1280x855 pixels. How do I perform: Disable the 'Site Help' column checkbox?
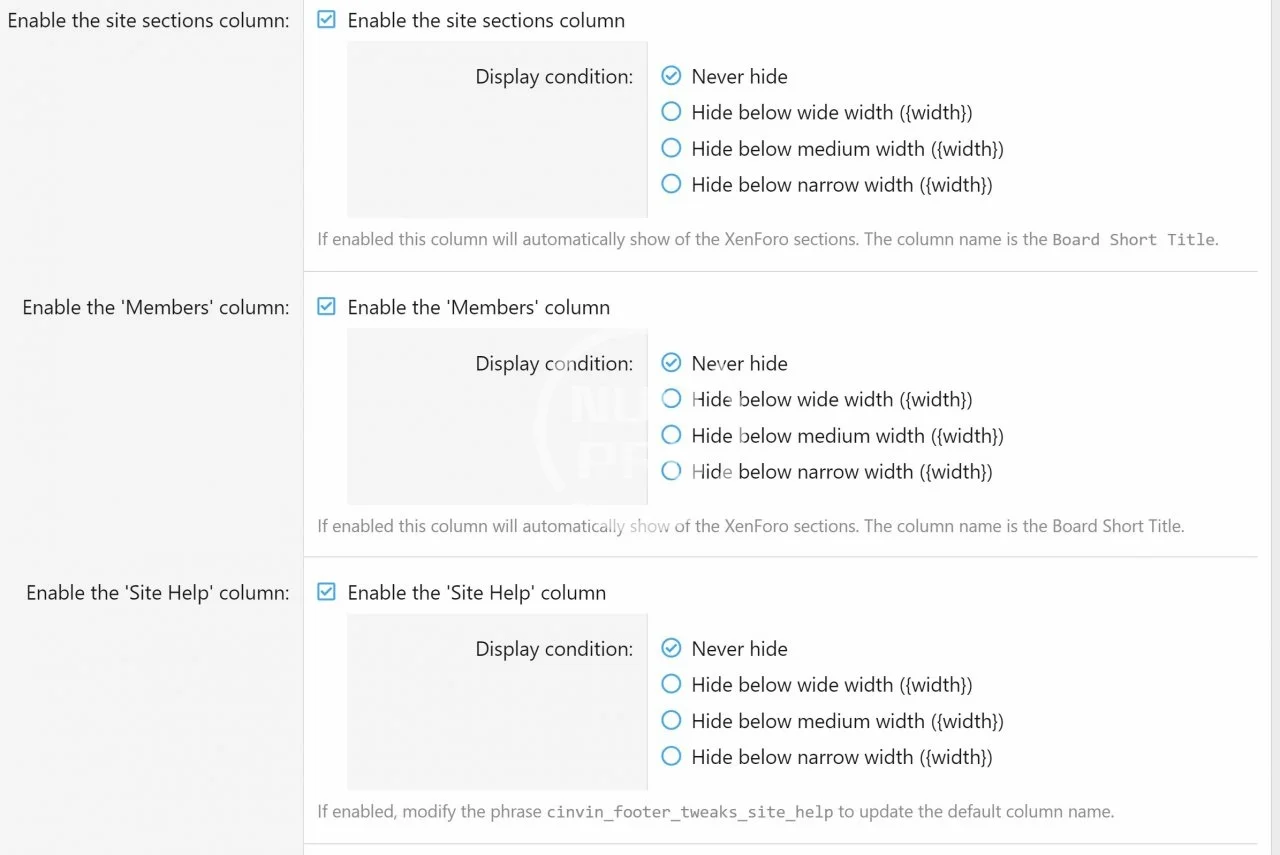pos(326,592)
